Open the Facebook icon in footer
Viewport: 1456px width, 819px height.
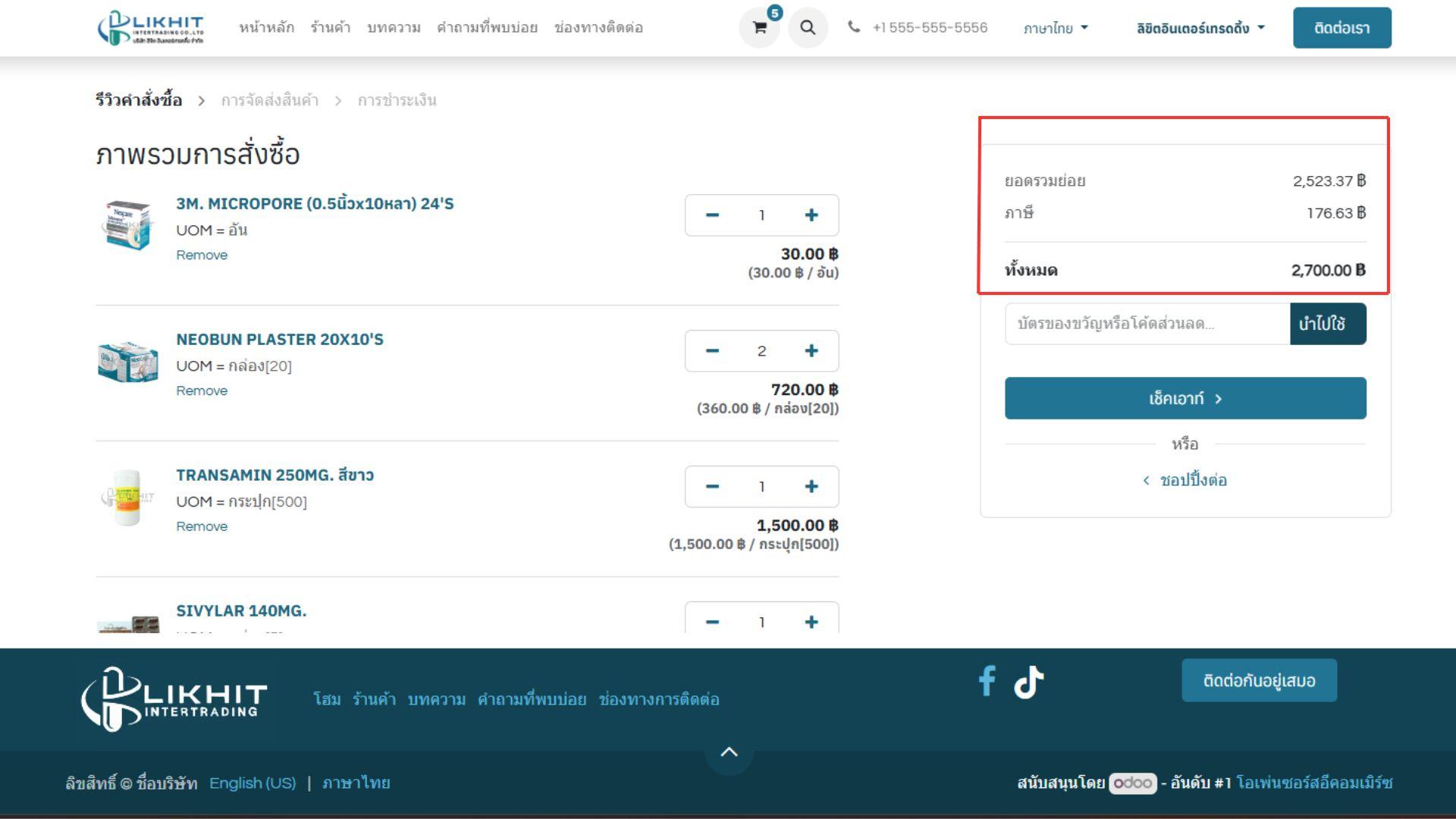pyautogui.click(x=987, y=681)
